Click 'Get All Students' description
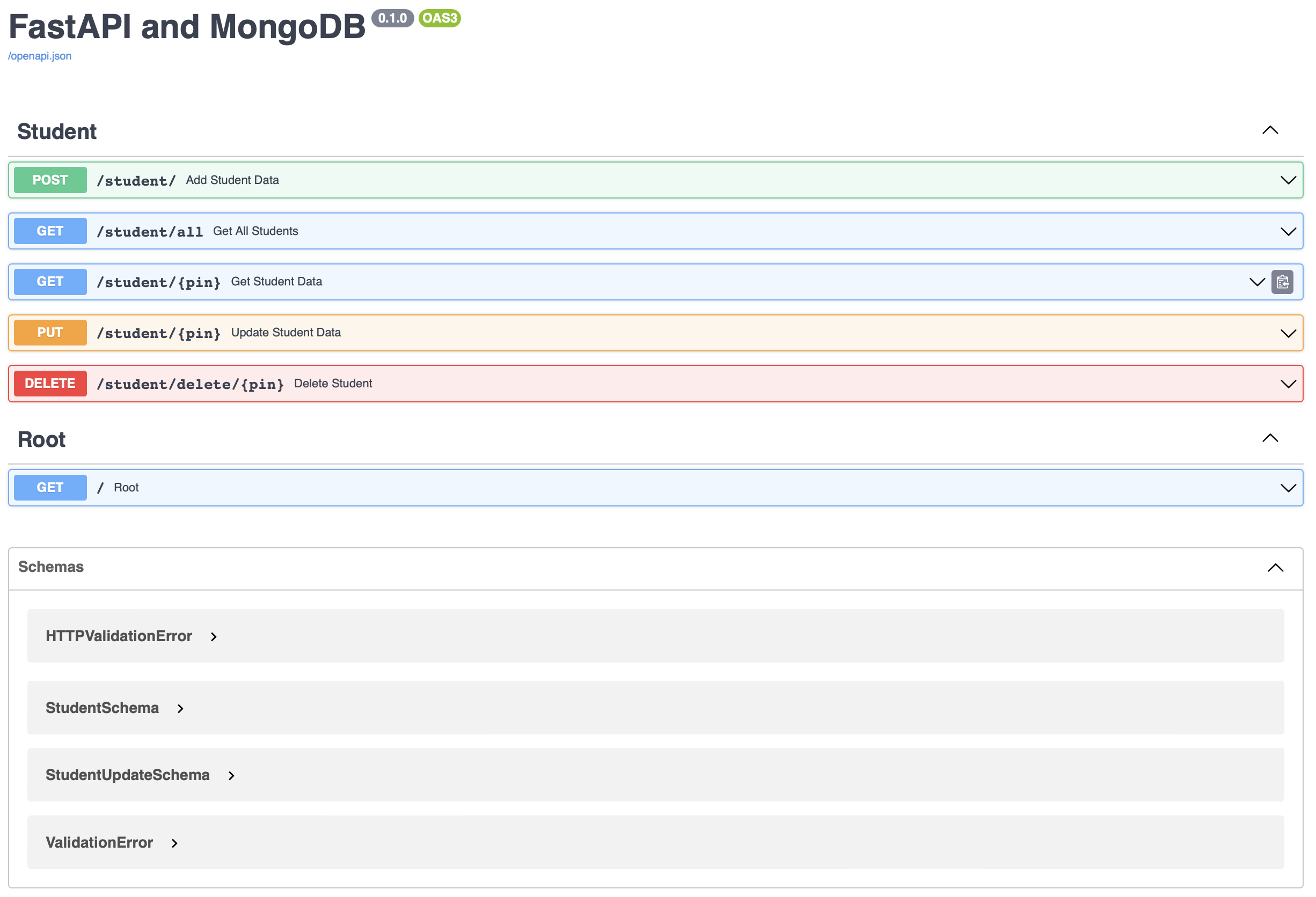The height and width of the screenshot is (897, 1316). [x=255, y=231]
